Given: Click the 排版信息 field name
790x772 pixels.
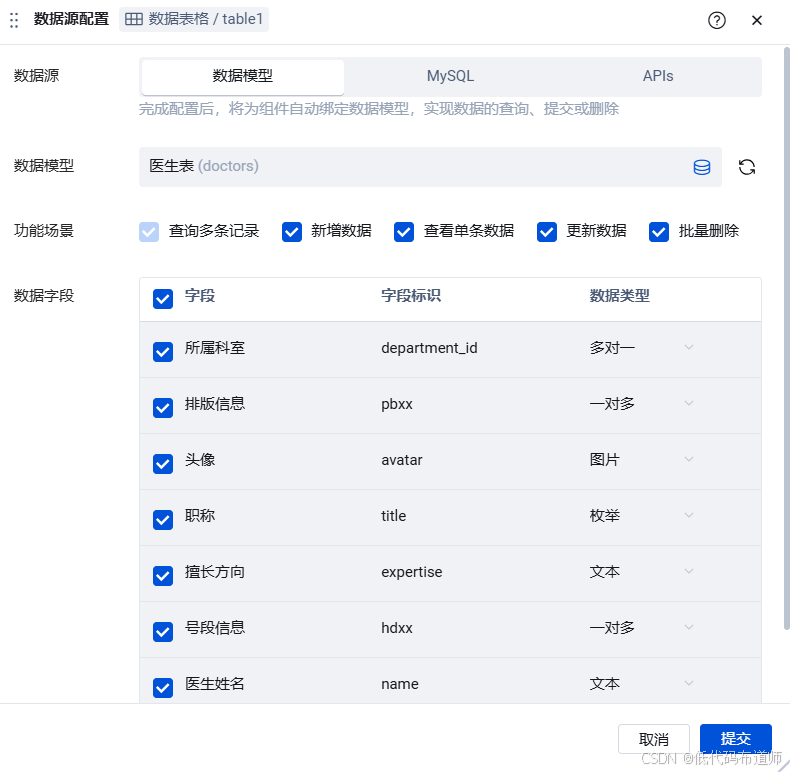Looking at the screenshot, I should click(x=215, y=404).
